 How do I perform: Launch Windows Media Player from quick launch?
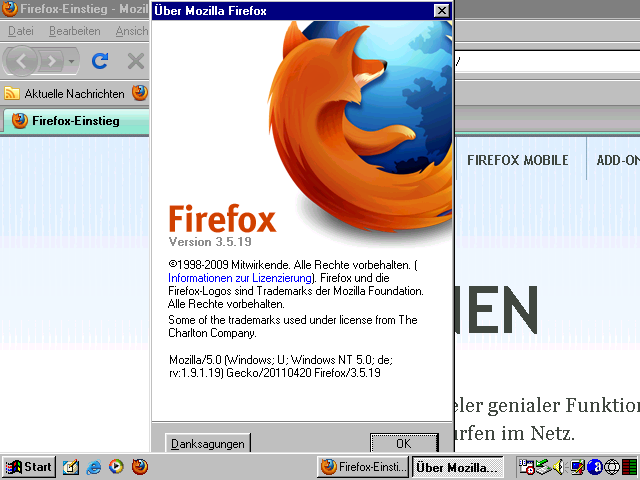click(116, 467)
